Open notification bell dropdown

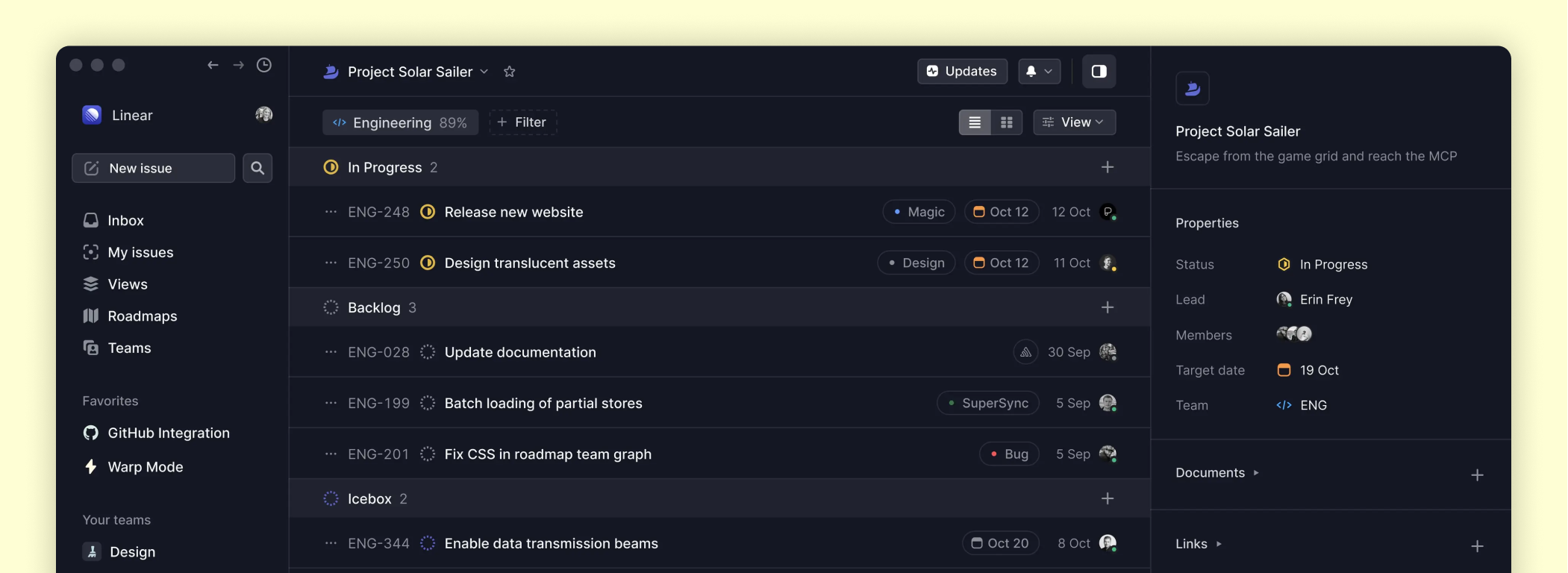(1039, 72)
